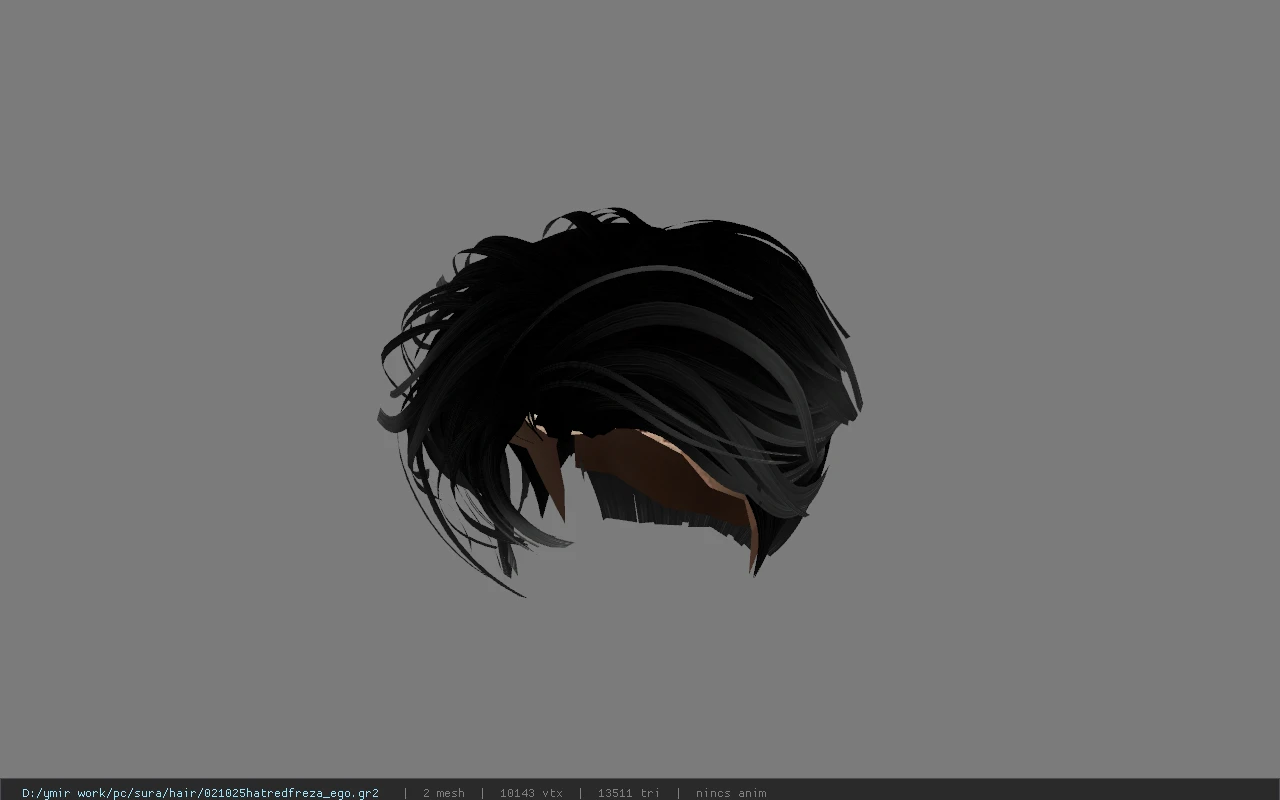Click the '2 mesh' status entry

[x=443, y=793]
